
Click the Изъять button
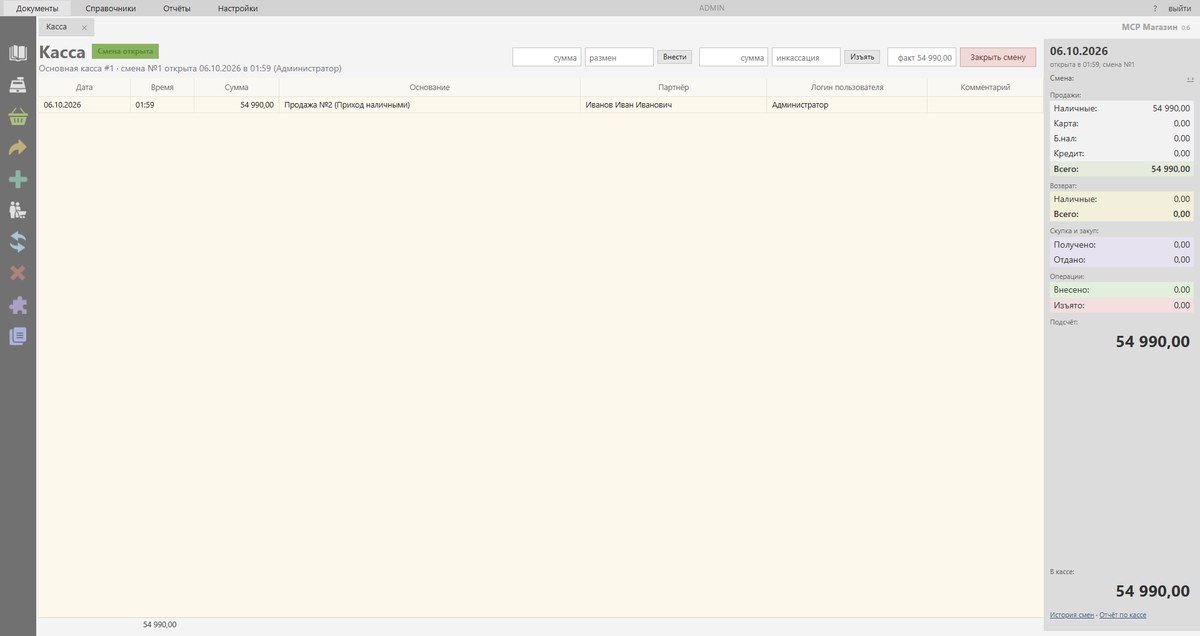[x=862, y=57]
